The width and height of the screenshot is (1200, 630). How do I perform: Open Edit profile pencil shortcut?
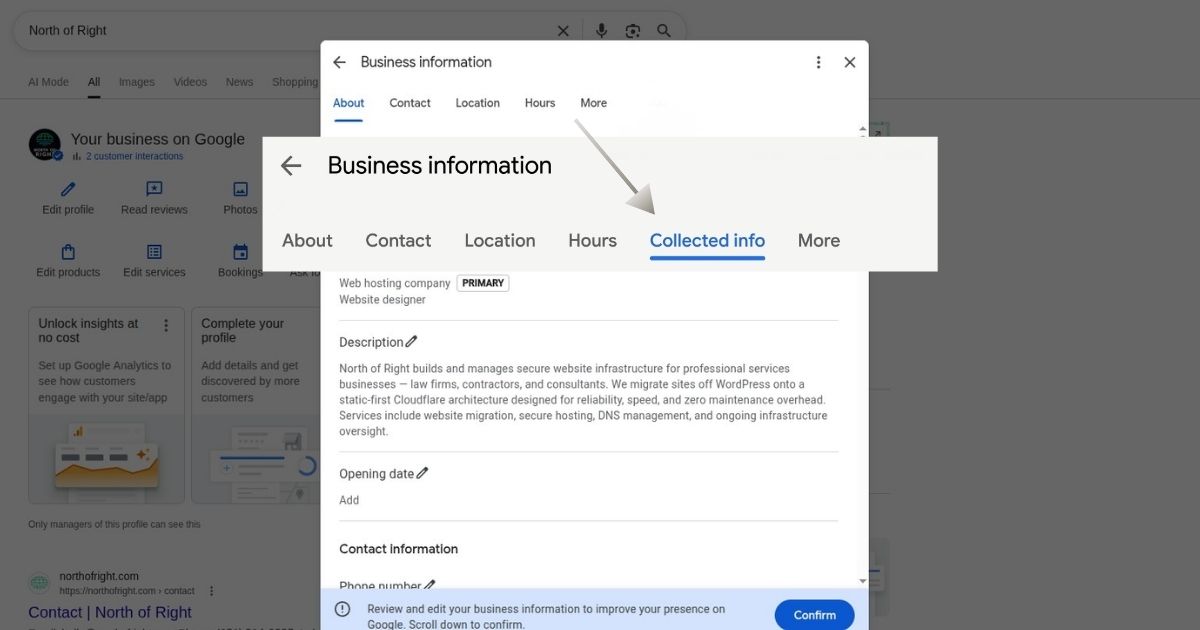click(x=68, y=198)
